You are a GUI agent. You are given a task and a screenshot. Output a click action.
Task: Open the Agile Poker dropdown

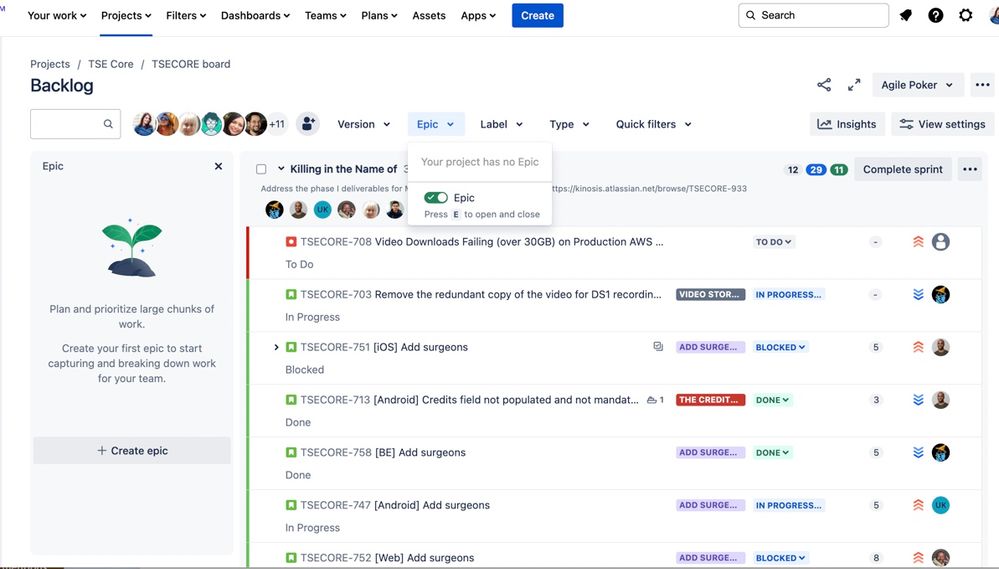point(917,85)
